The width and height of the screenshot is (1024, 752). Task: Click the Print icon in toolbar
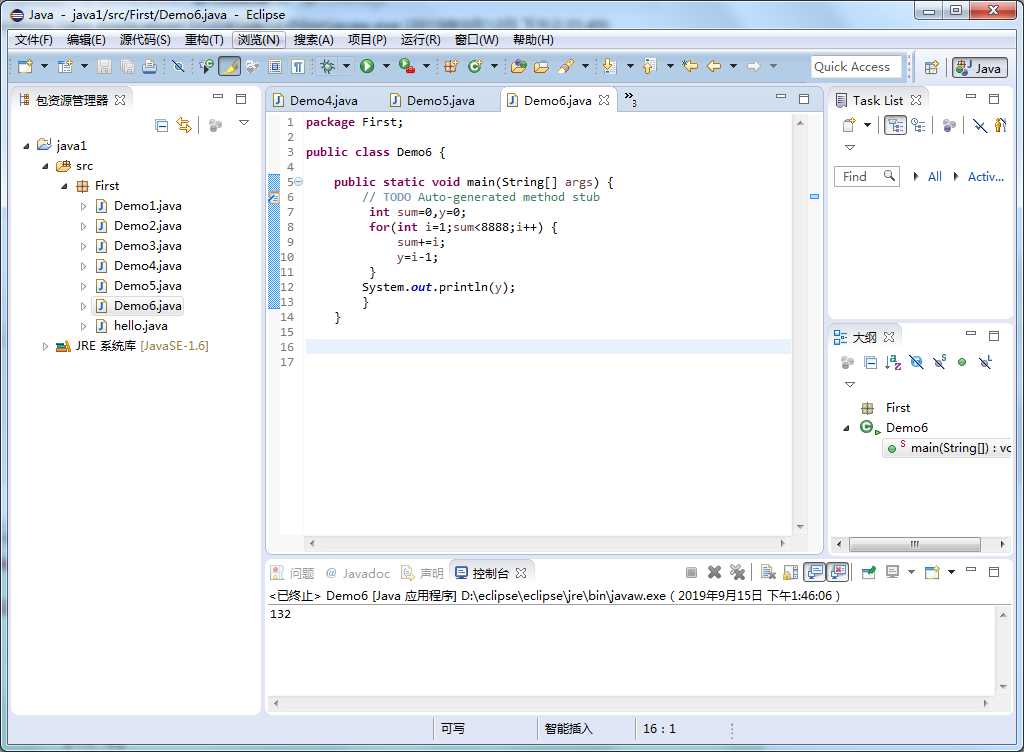click(x=150, y=66)
